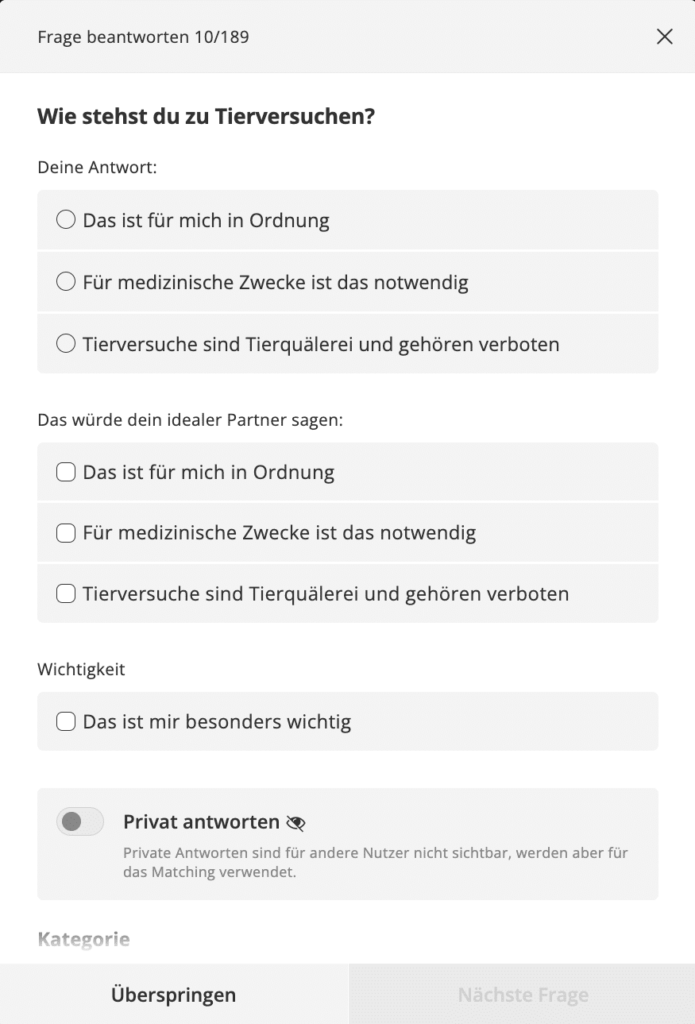The width and height of the screenshot is (695, 1024).
Task: Check partner box 'Tierversuche sind Tierquälerei'
Action: tap(66, 594)
